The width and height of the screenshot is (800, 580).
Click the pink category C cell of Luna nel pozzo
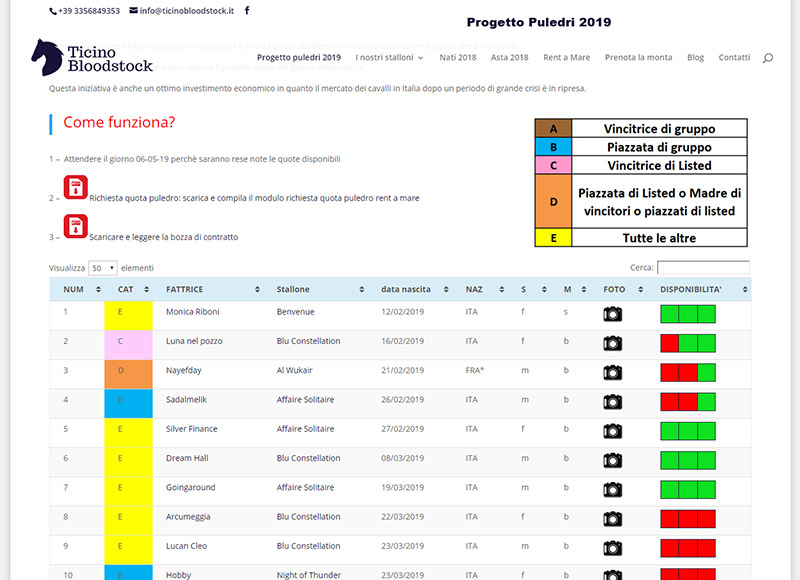129,345
